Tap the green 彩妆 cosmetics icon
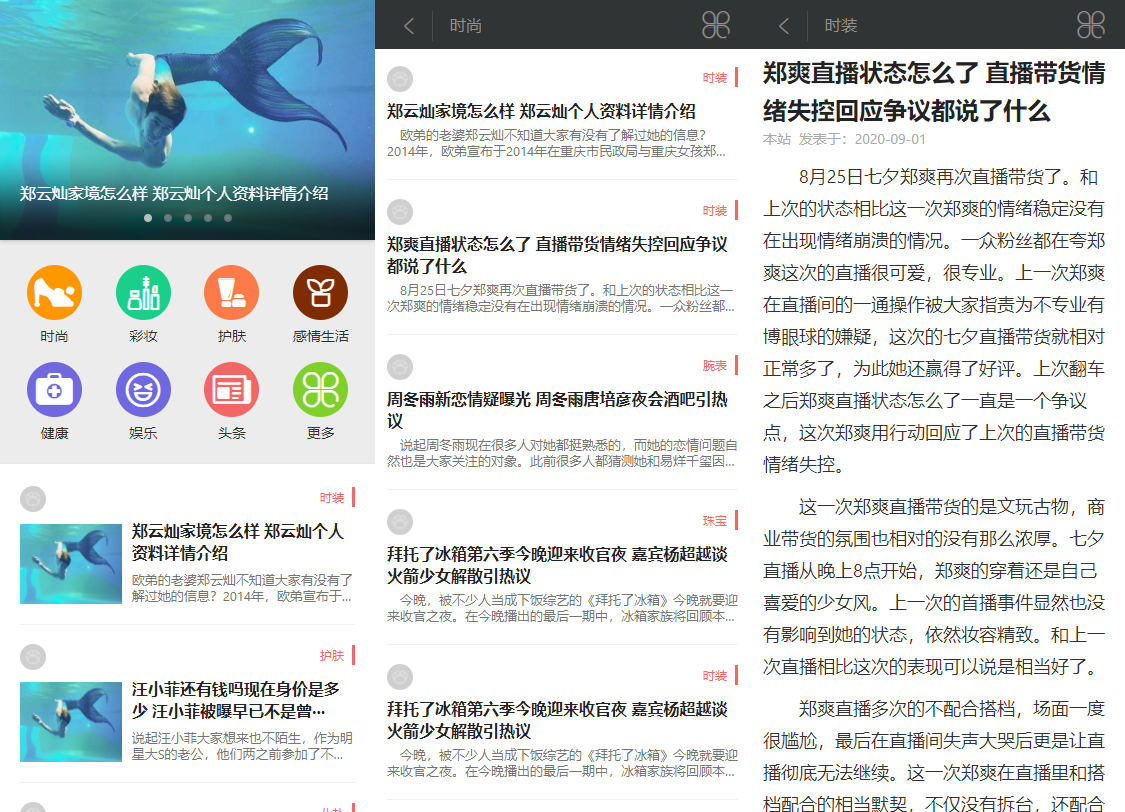The height and width of the screenshot is (812, 1125). click(143, 293)
